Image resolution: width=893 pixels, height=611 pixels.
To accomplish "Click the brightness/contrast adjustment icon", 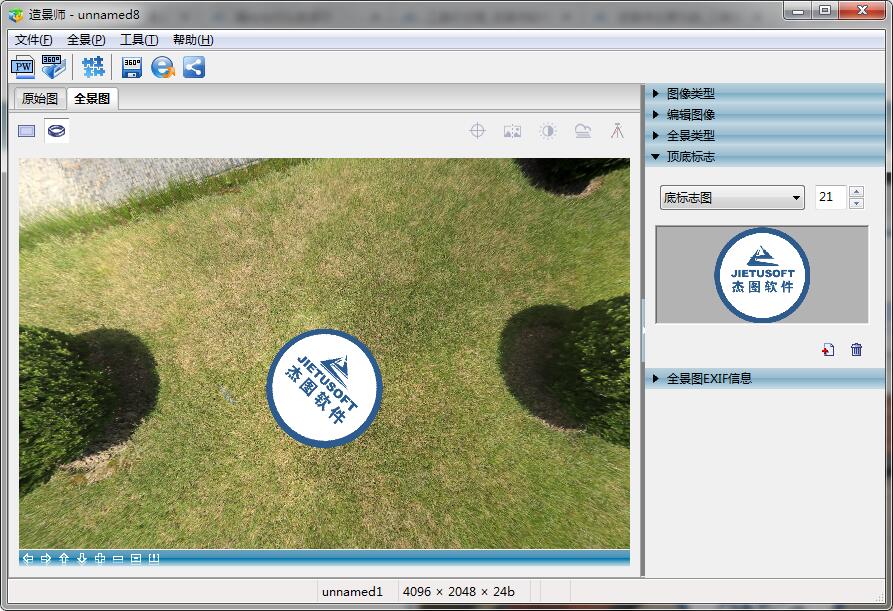I will (548, 131).
